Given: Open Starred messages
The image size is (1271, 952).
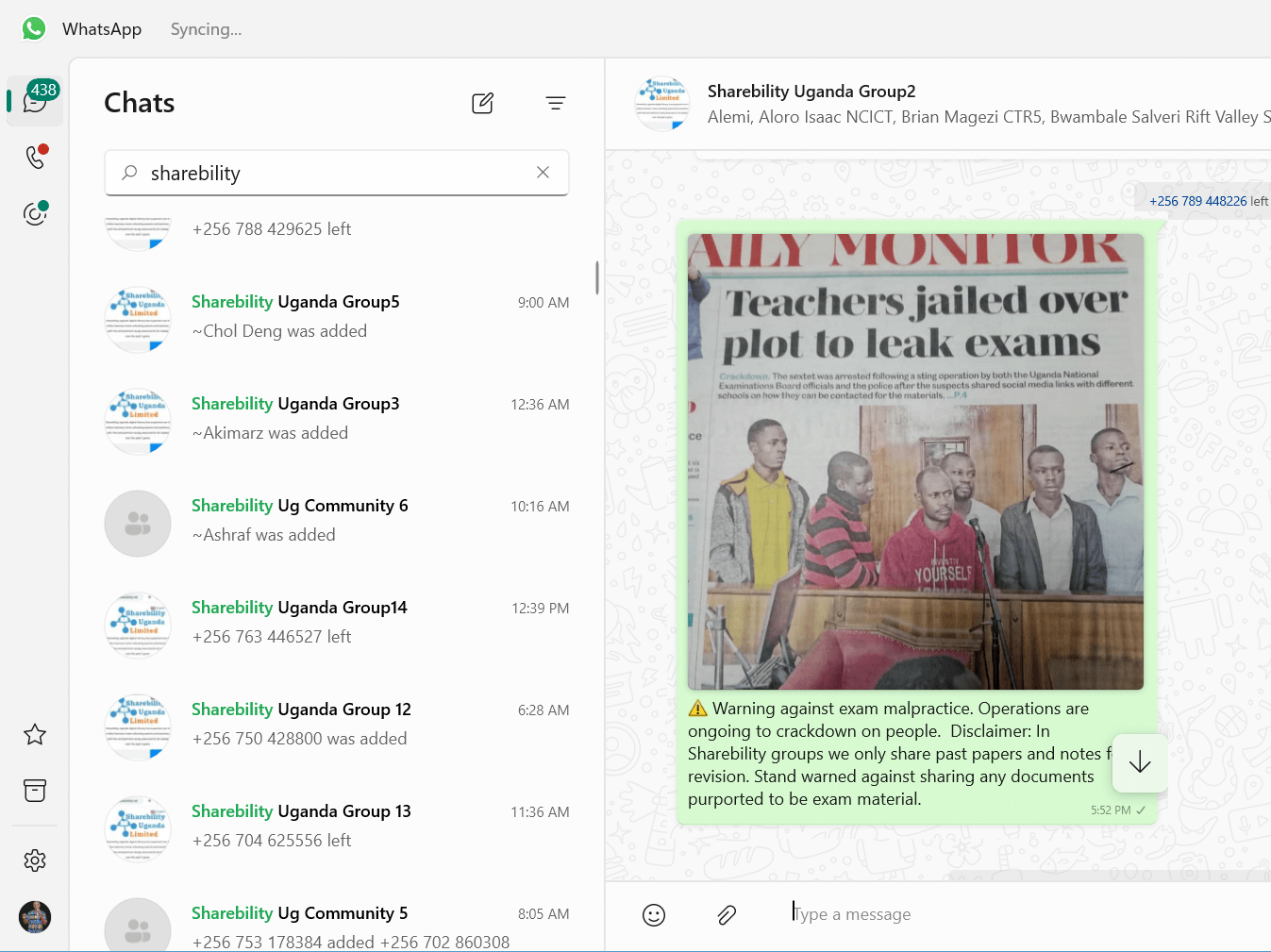Looking at the screenshot, I should click(x=35, y=734).
